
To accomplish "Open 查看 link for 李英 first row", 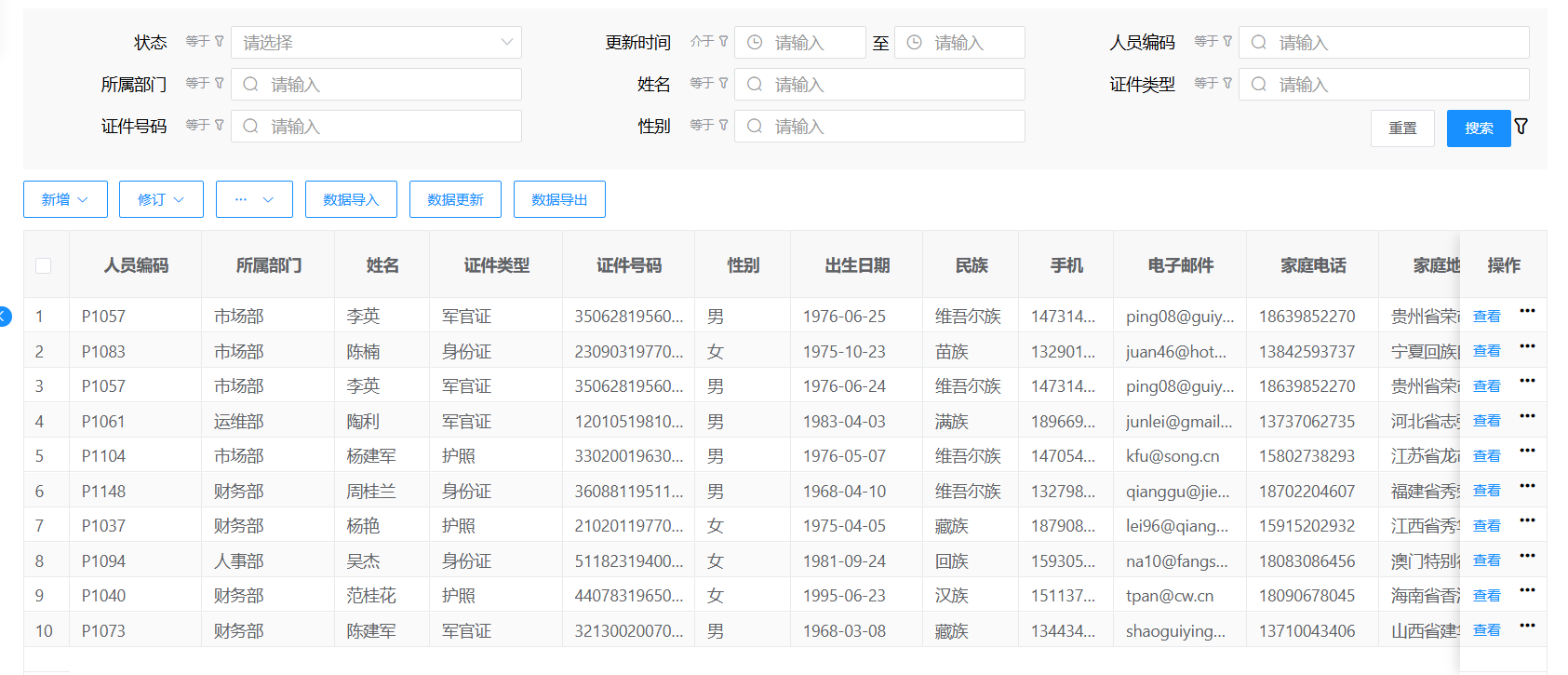I will (x=1486, y=317).
